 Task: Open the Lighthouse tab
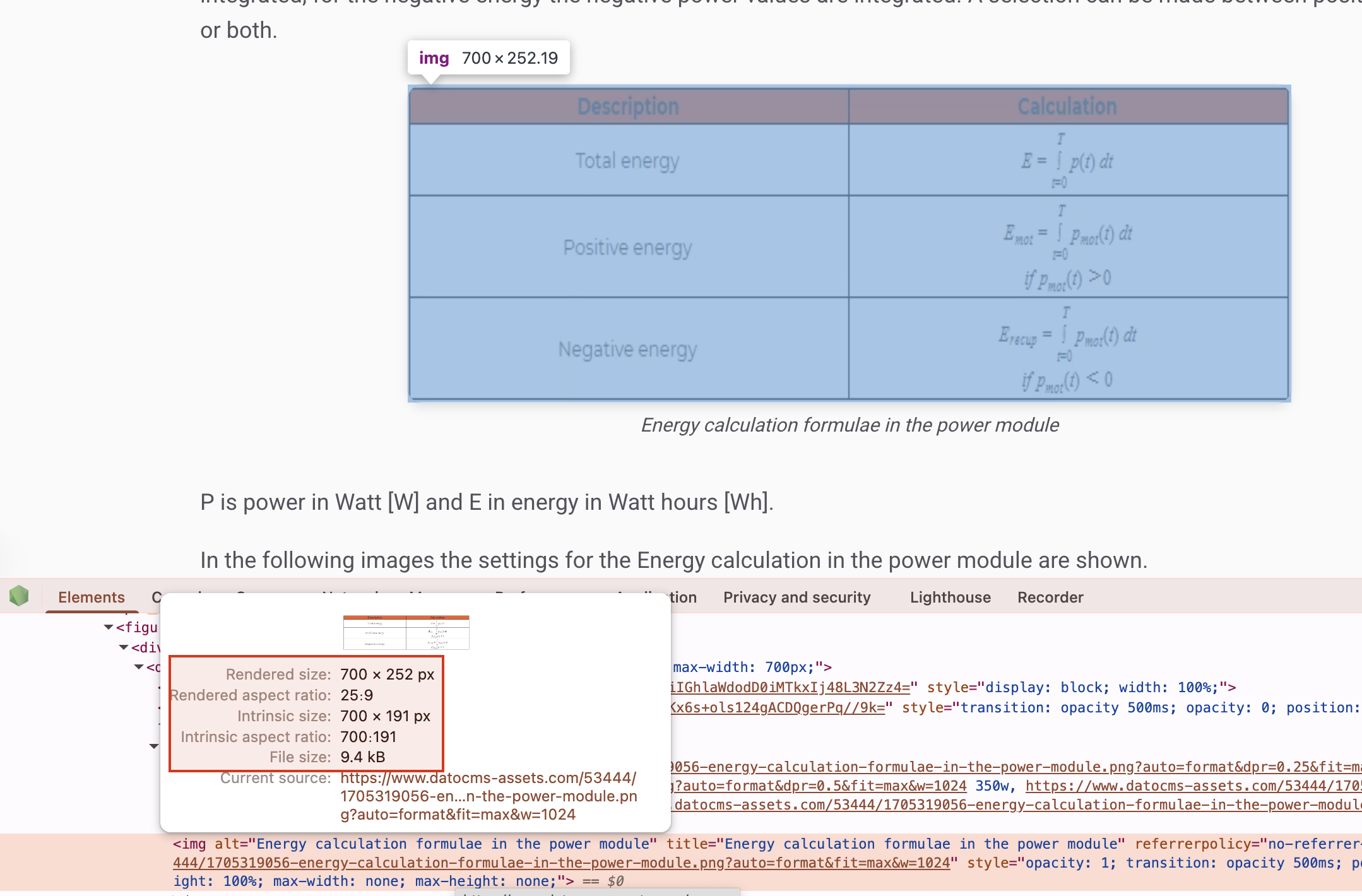coord(950,597)
